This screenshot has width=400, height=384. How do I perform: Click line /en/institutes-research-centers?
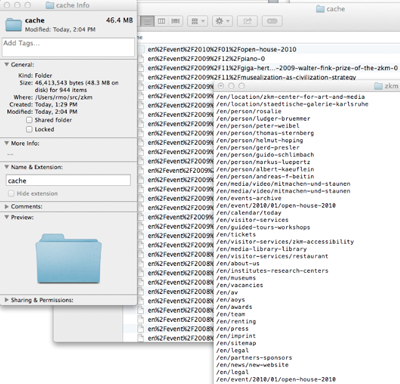[x=272, y=271]
